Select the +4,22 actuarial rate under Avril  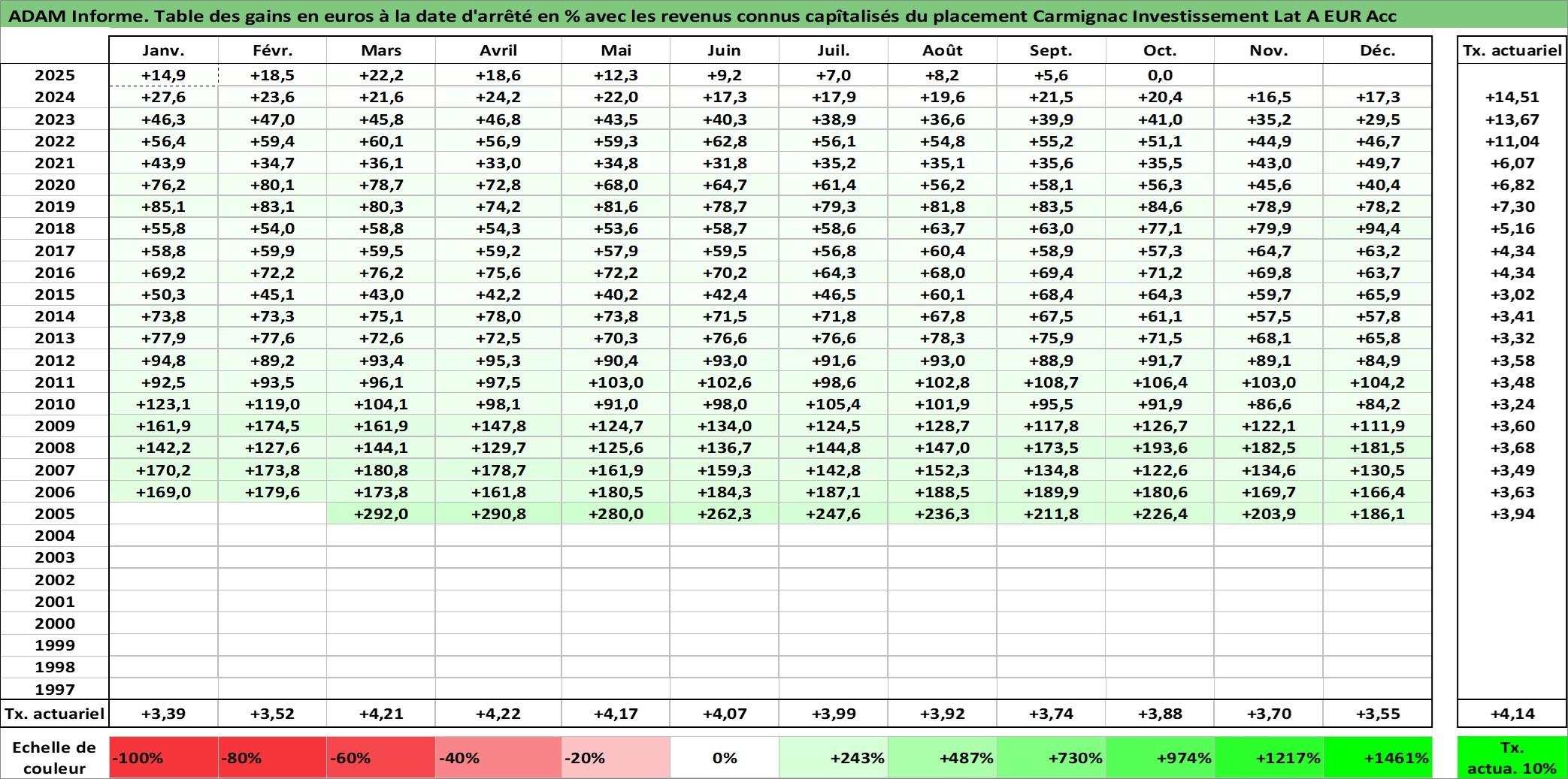point(498,714)
